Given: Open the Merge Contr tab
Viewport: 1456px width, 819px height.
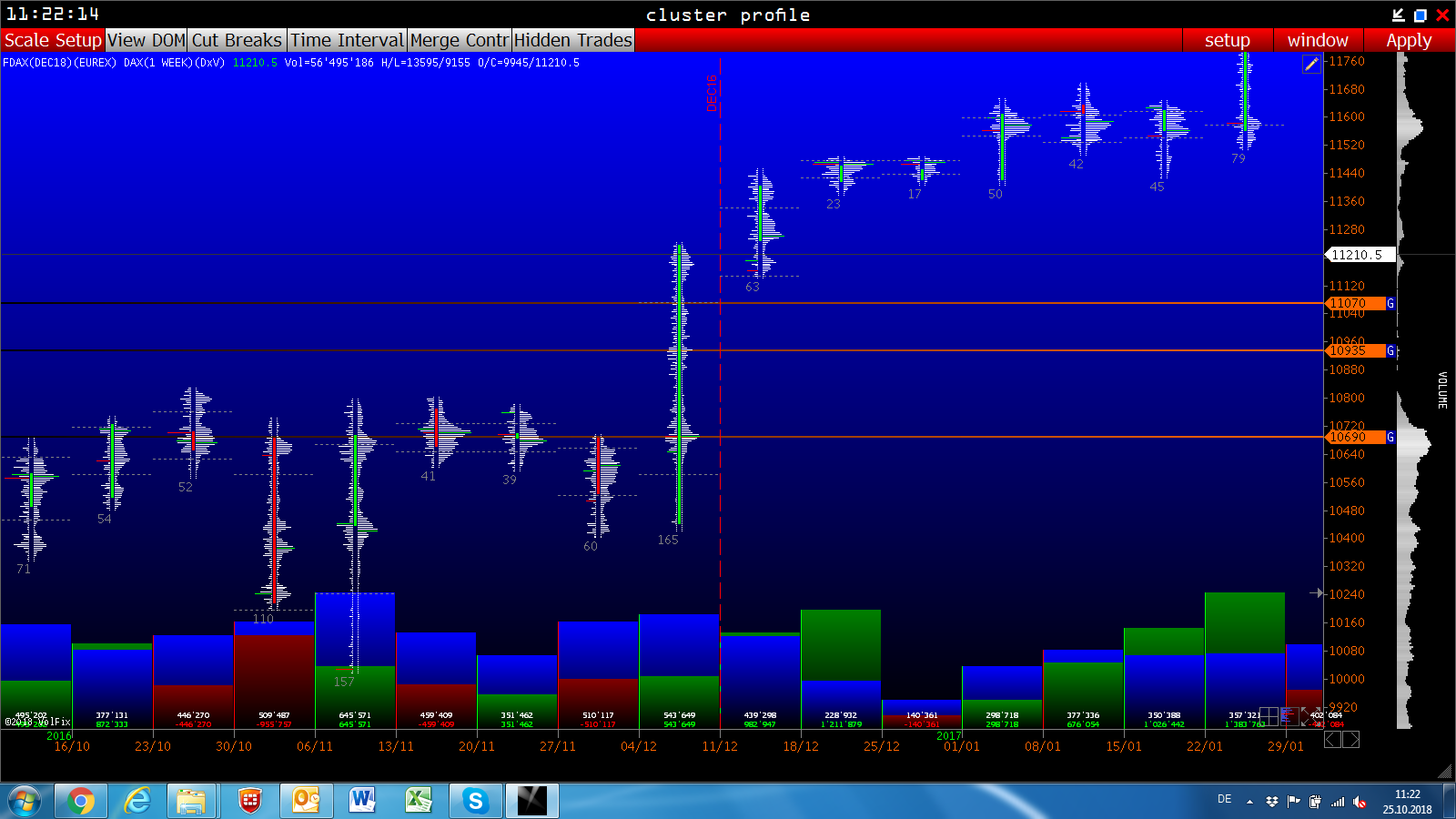Looking at the screenshot, I should click(460, 40).
